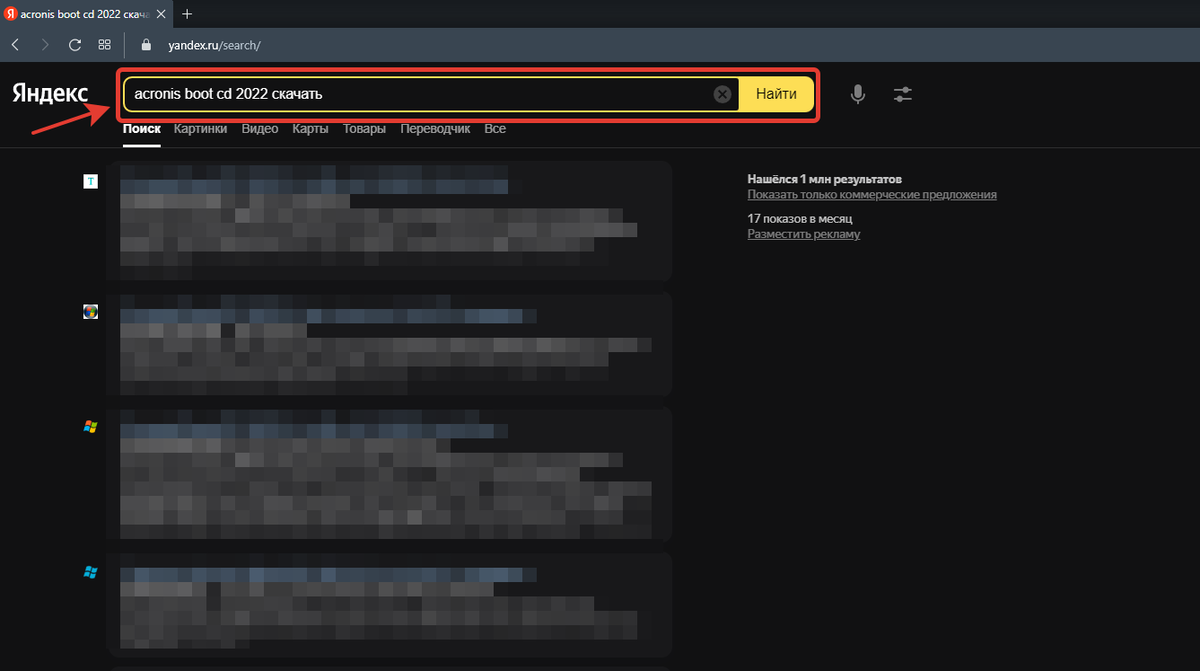Open the Карты tab
The width and height of the screenshot is (1200, 671).
pos(310,129)
